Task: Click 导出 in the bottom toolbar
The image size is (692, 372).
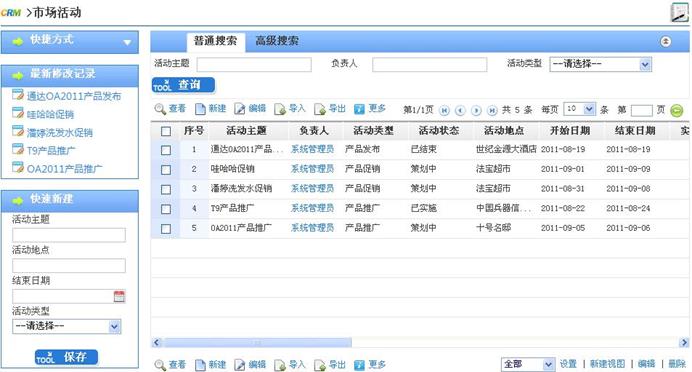Action: (x=330, y=364)
